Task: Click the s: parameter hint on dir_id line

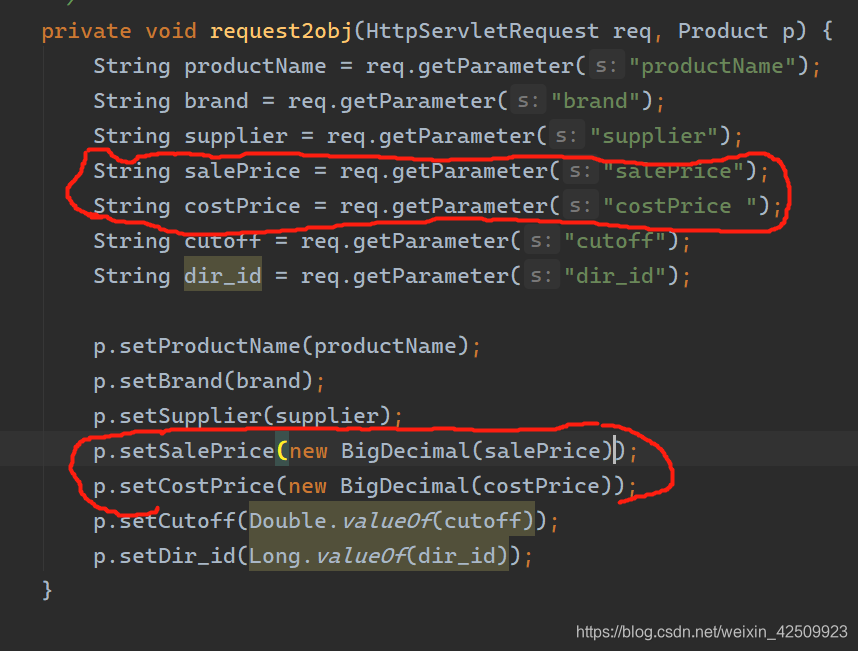Action: [542, 276]
